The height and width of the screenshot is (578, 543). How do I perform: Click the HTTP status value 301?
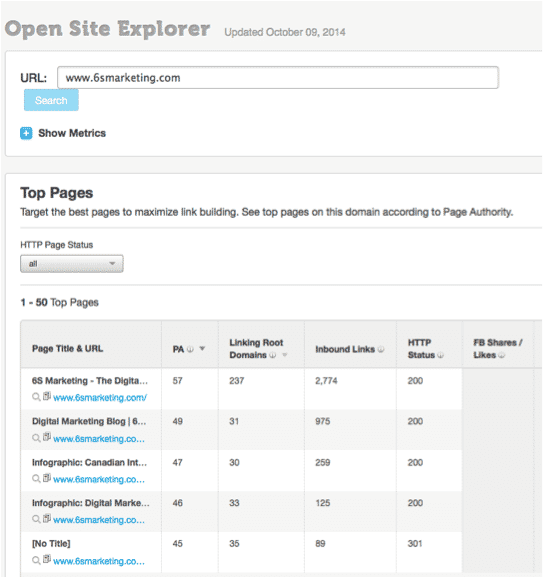[415, 544]
